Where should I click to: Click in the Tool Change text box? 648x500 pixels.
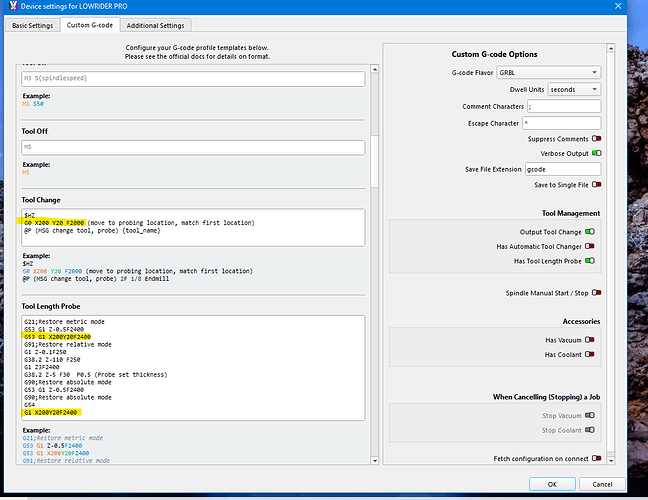click(x=193, y=227)
